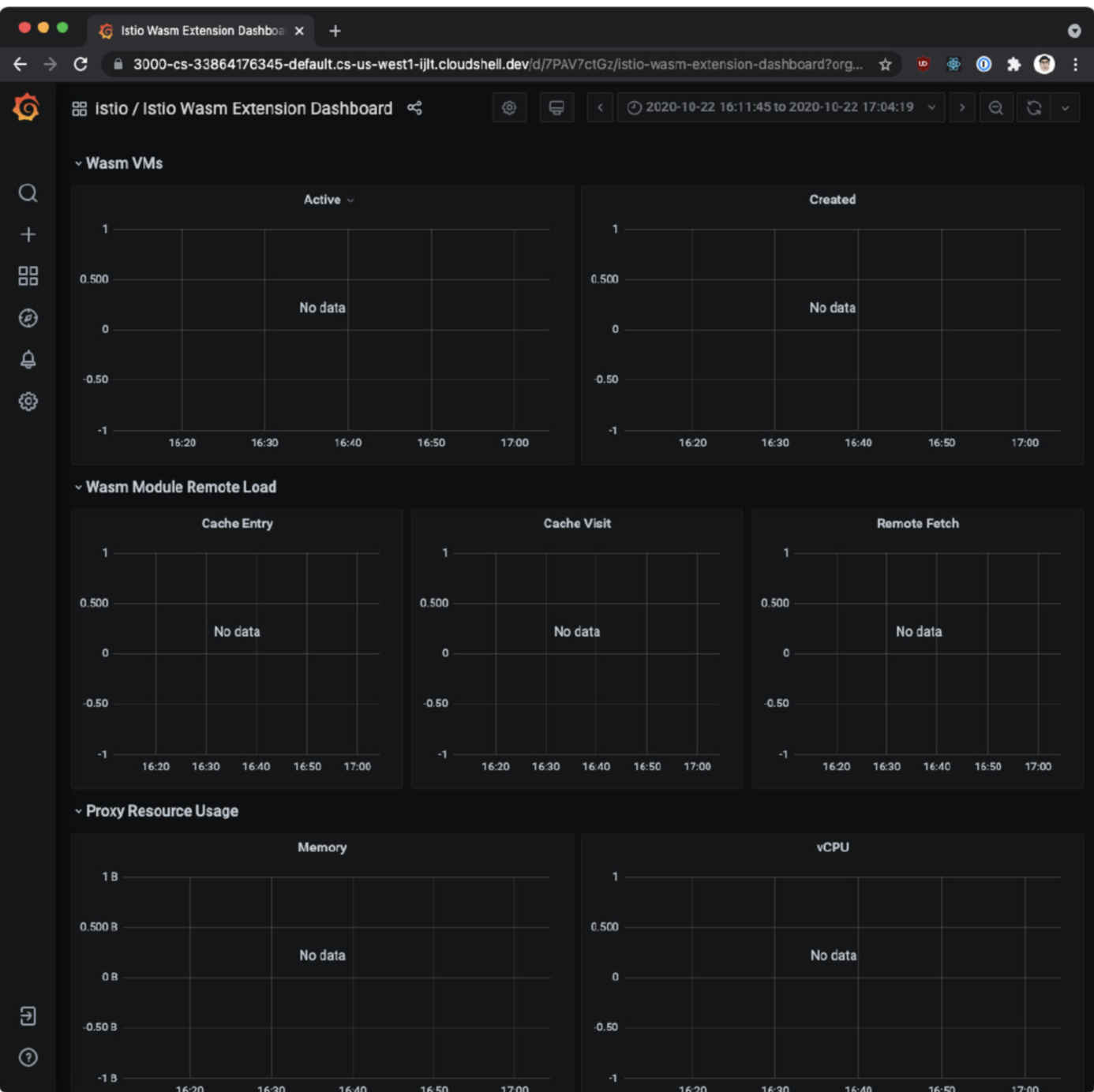
Task: Click Created panel title
Action: 832,200
